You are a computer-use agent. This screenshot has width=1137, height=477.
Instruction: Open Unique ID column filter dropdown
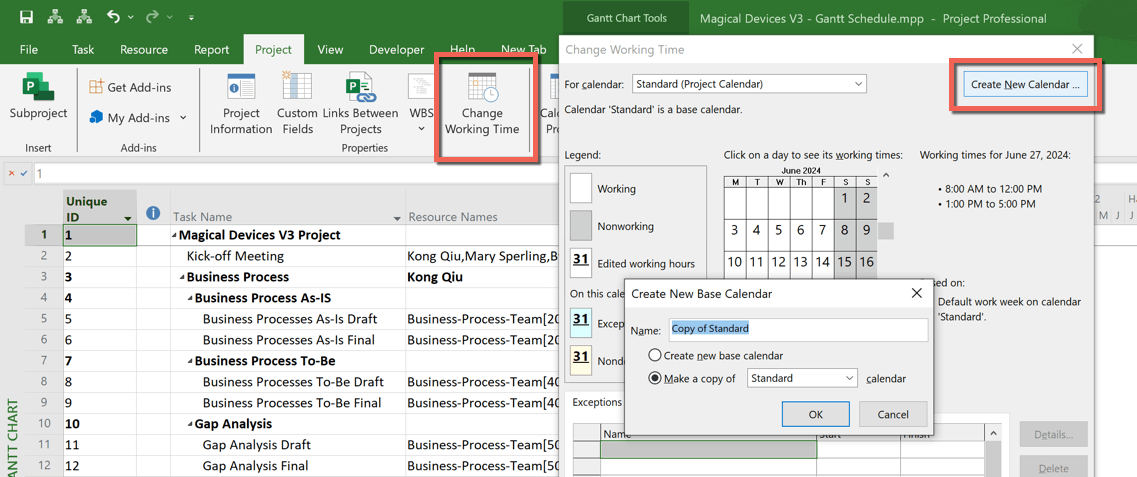pyautogui.click(x=128, y=217)
